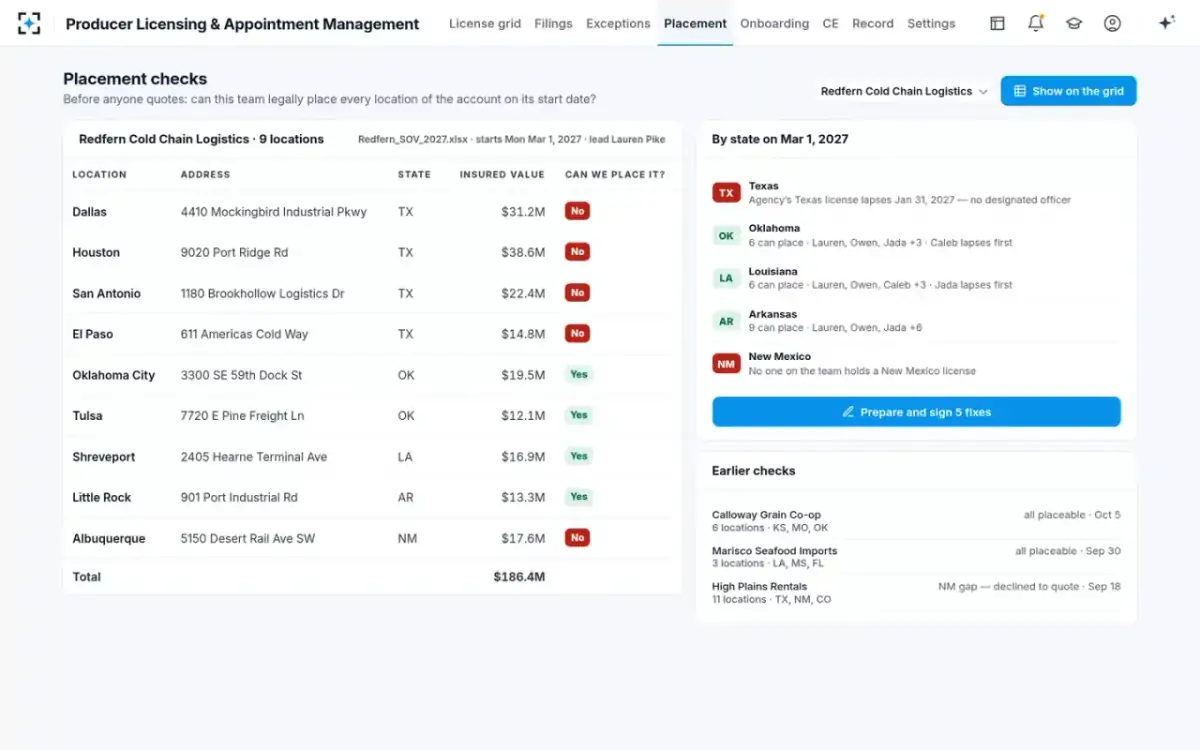The image size is (1200, 750).
Task: Click the Producer Licensing & Appointment Management title
Action: 242,24
